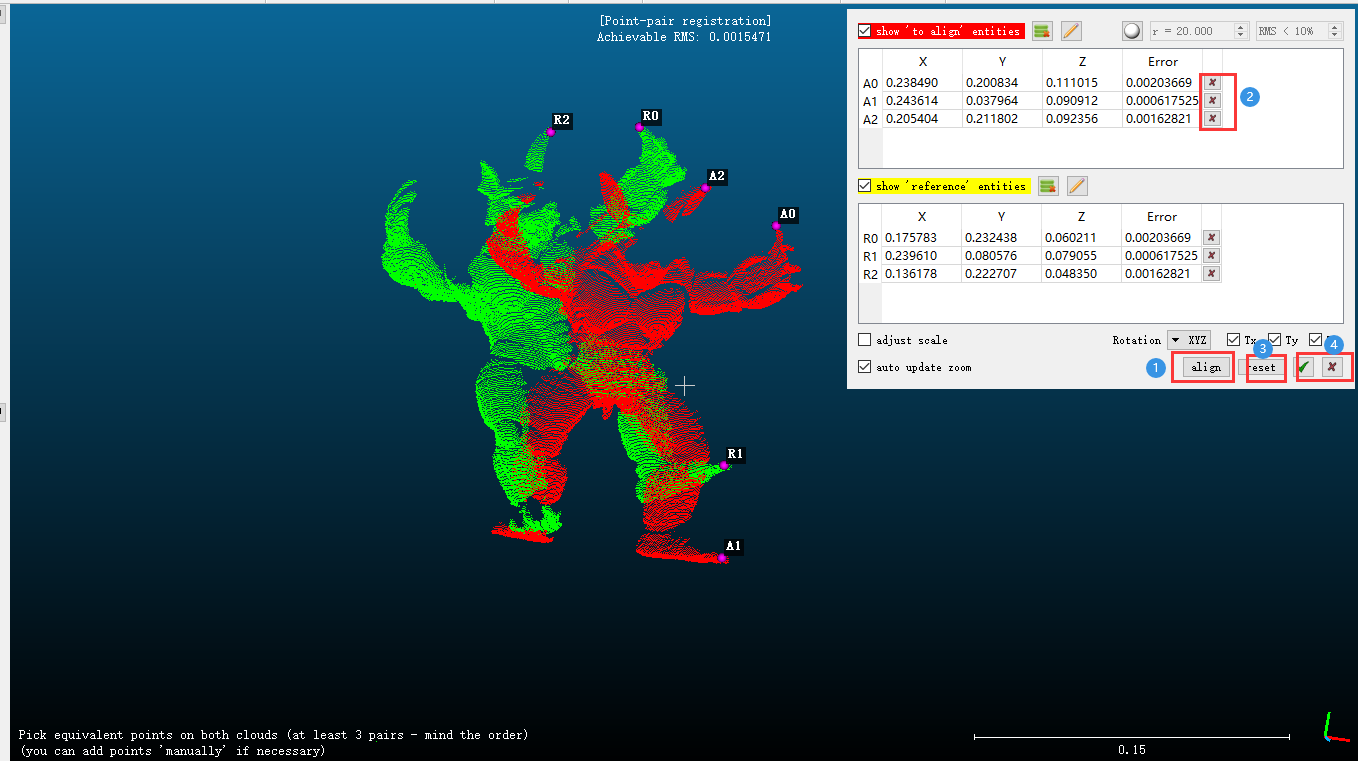Select the A0 row header
The height and width of the screenshot is (761, 1358).
tap(870, 83)
